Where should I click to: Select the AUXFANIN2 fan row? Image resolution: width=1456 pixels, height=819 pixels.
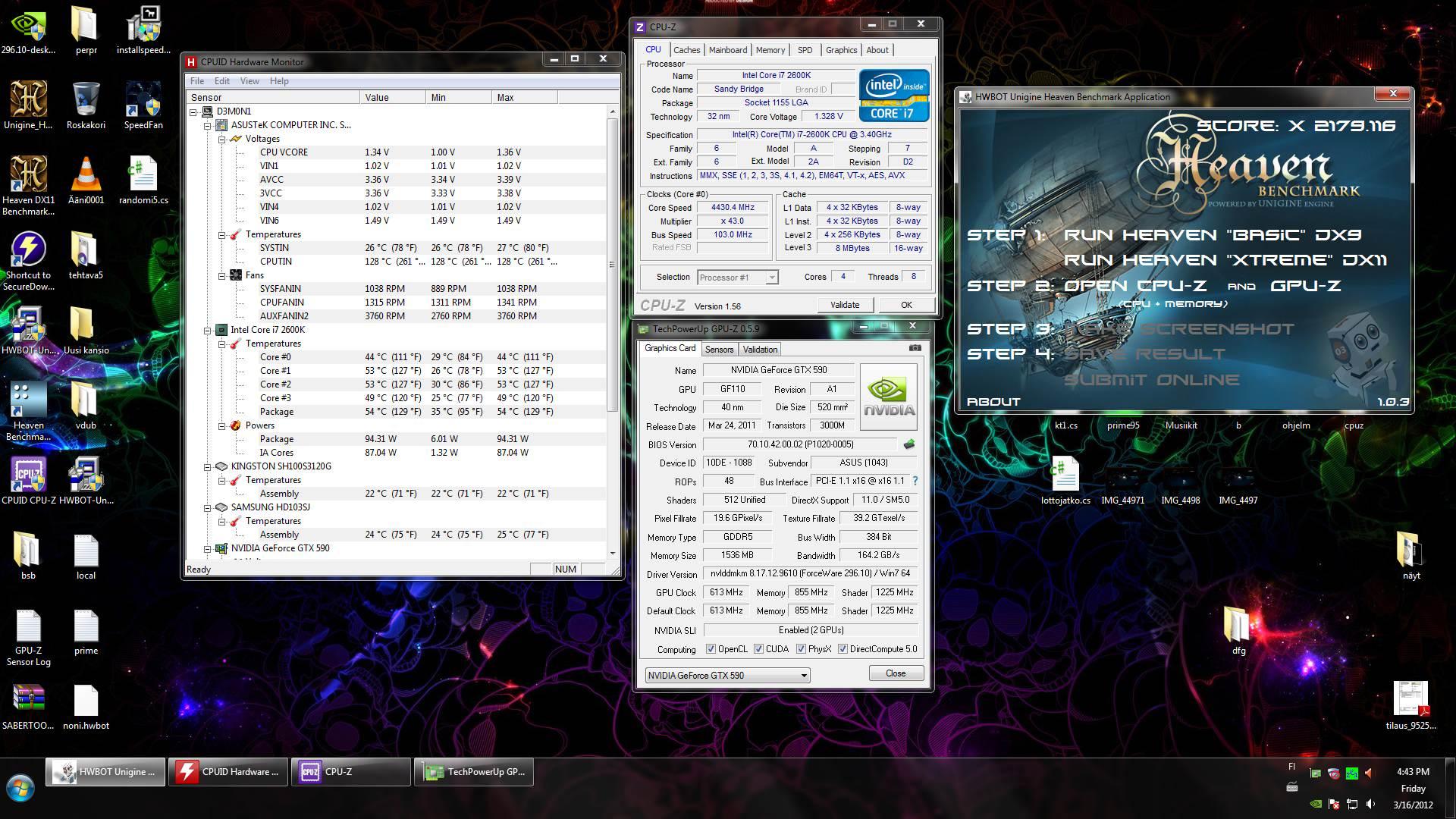click(x=394, y=316)
